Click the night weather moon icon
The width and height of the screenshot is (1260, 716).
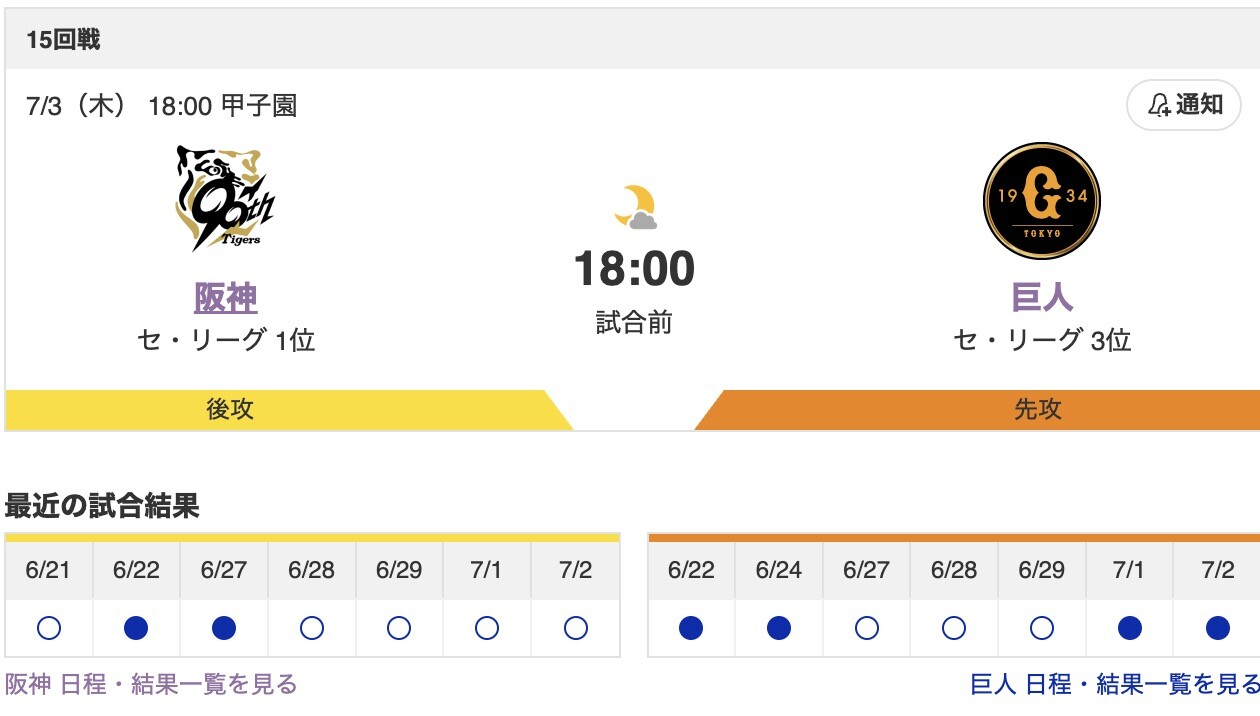635,208
